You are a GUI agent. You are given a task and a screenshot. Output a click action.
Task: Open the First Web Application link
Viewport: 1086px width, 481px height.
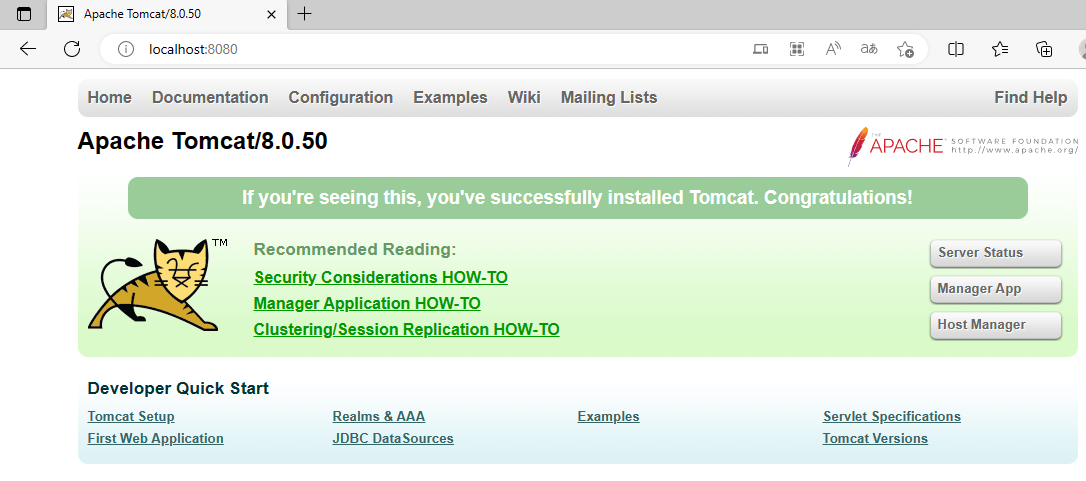155,439
